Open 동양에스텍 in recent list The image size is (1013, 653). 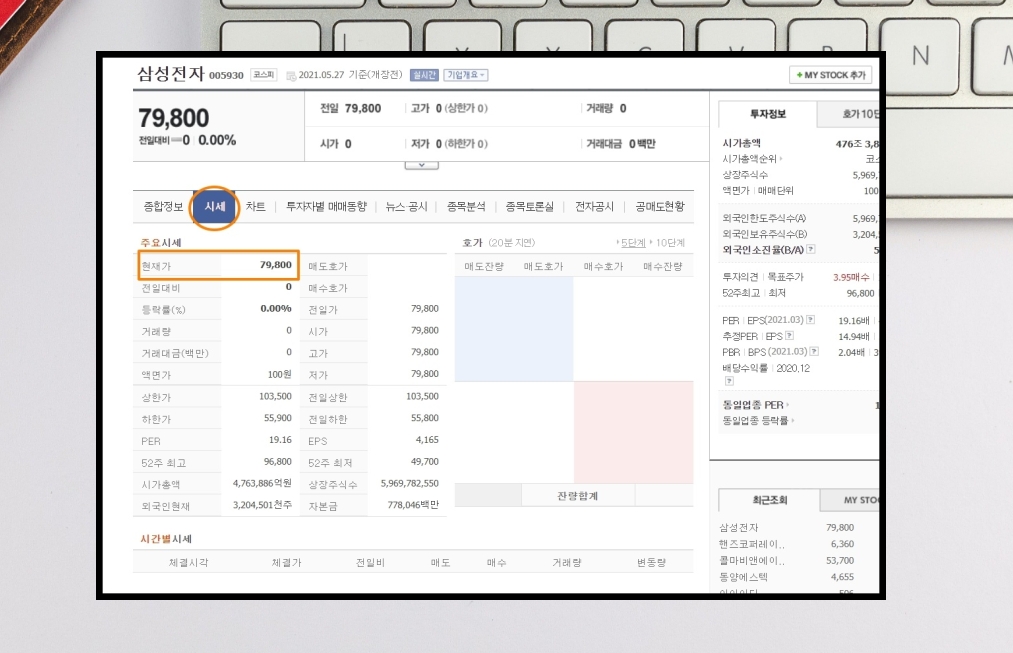[743, 577]
